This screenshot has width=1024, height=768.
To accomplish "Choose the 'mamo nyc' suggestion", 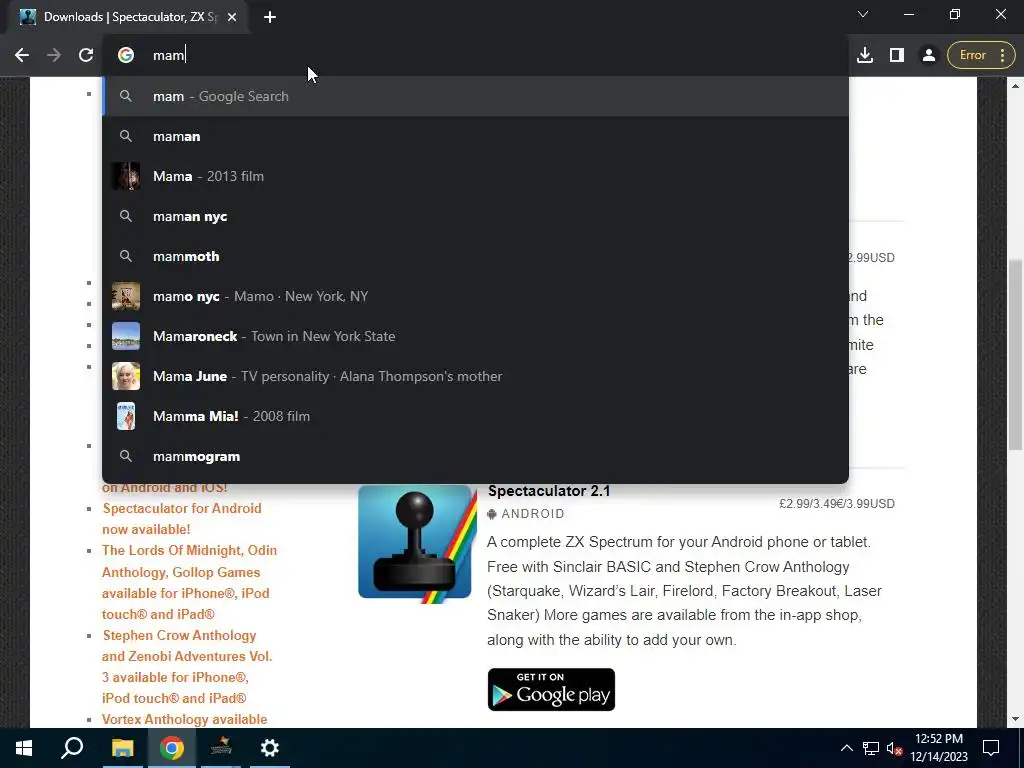I will 475,296.
